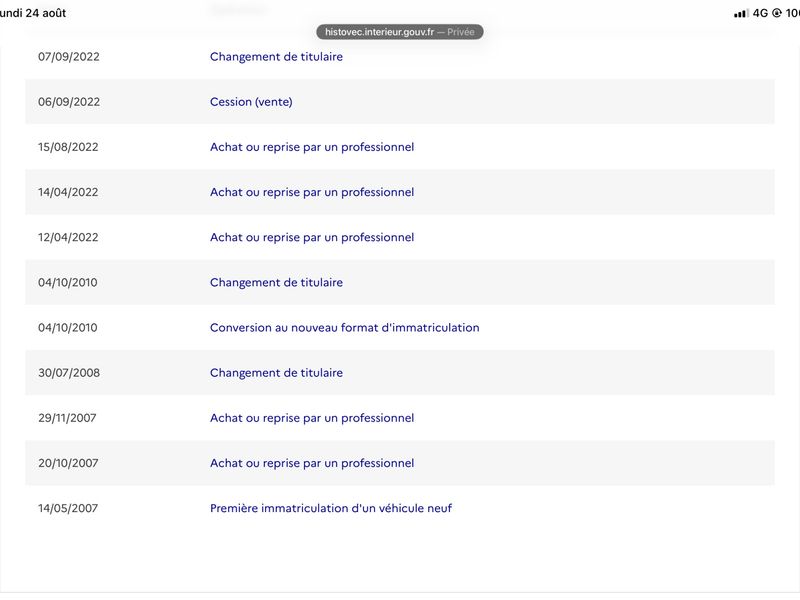The height and width of the screenshot is (600, 800).
Task: Tap the 4G network indicator
Action: 760,13
